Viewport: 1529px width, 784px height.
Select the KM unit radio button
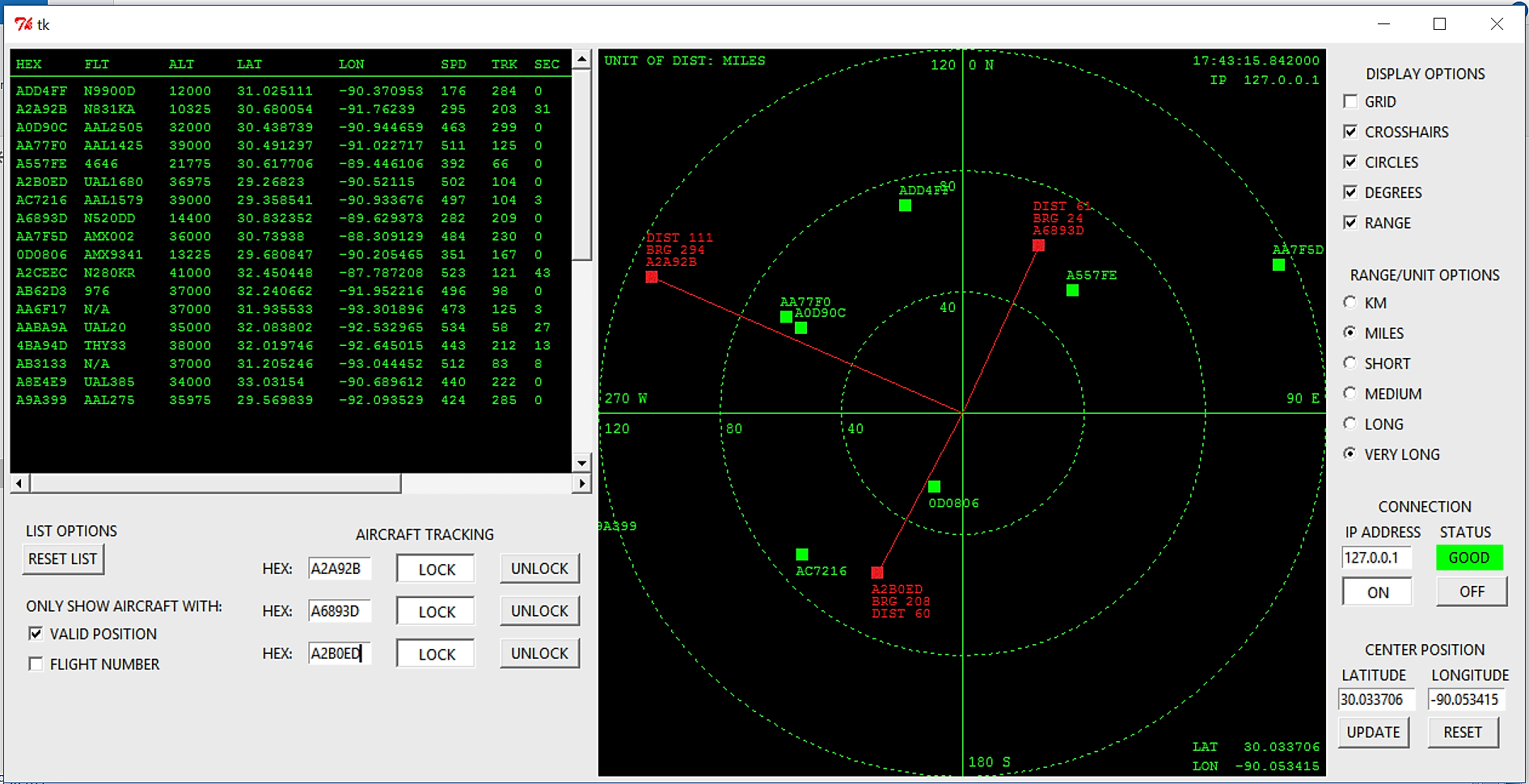(x=1349, y=302)
